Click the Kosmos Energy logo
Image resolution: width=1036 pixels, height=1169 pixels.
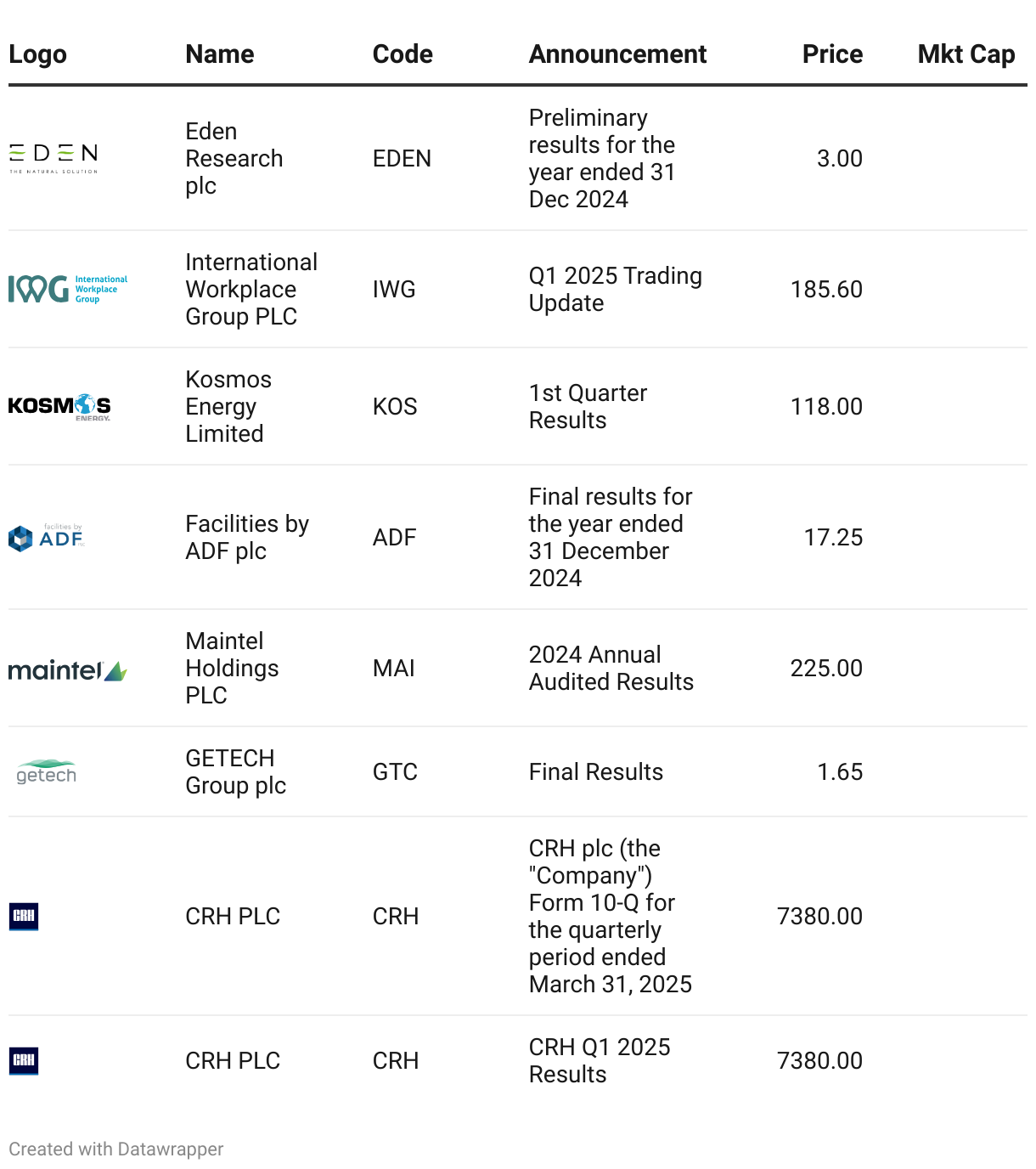pos(59,406)
